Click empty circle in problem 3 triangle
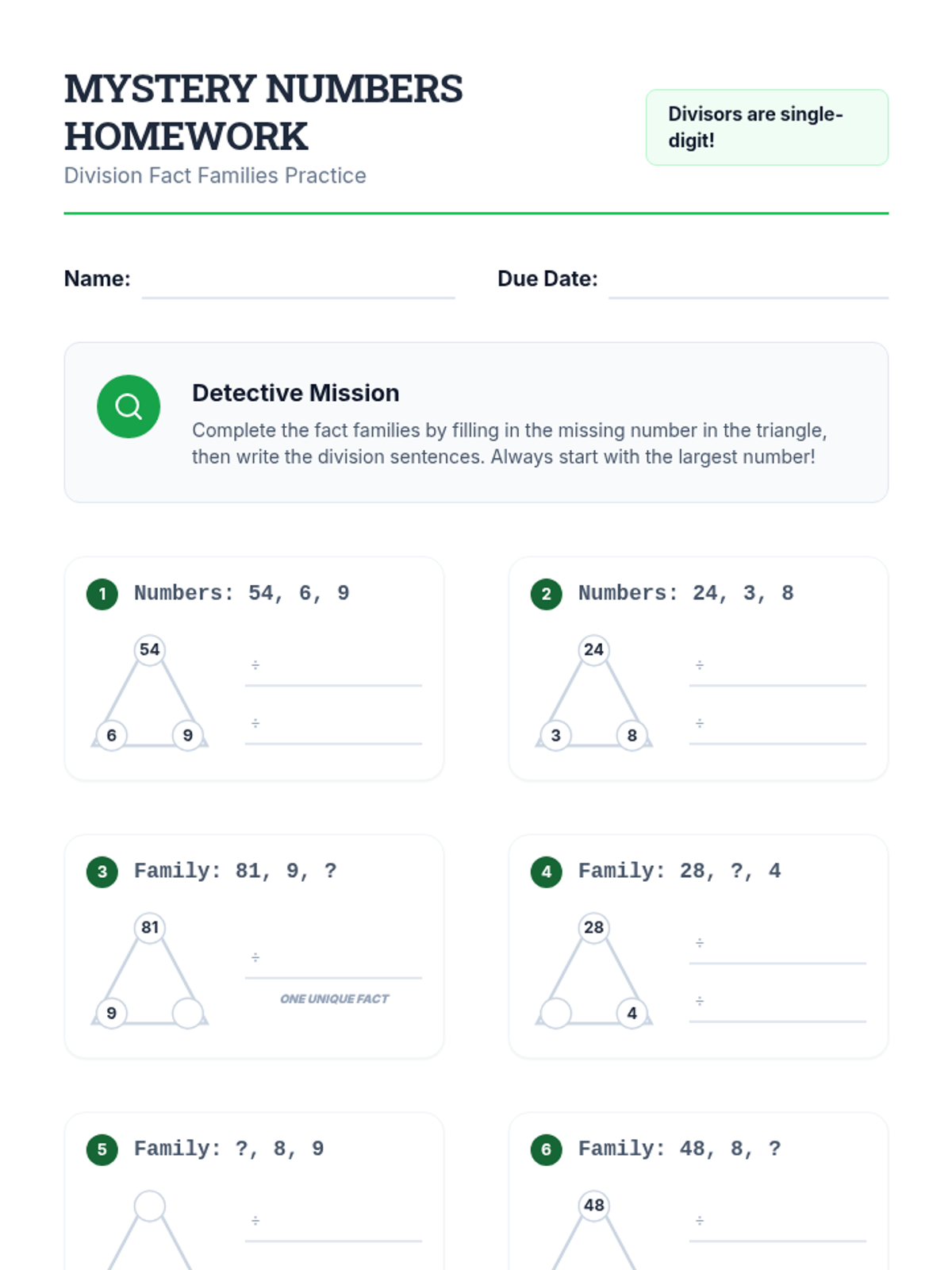The height and width of the screenshot is (1270, 952). 188,1013
